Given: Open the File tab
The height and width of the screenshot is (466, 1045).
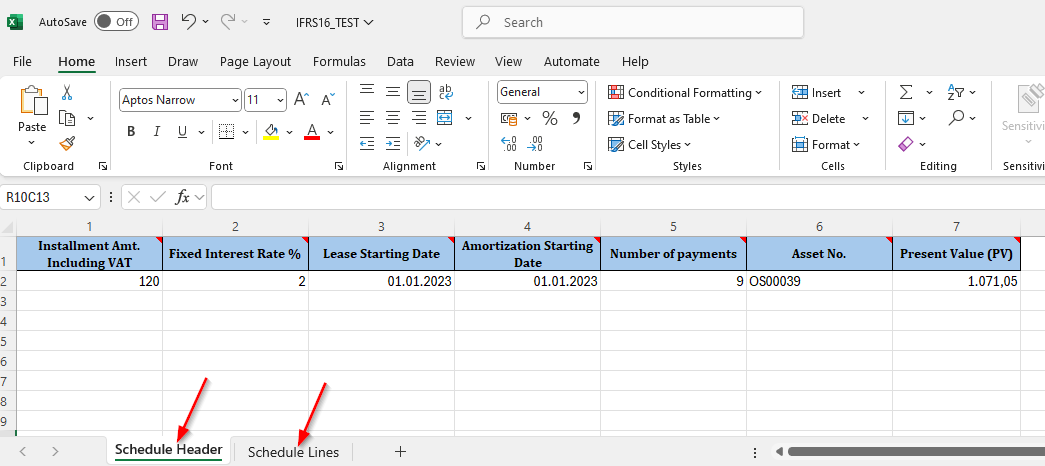Looking at the screenshot, I should pyautogui.click(x=22, y=61).
